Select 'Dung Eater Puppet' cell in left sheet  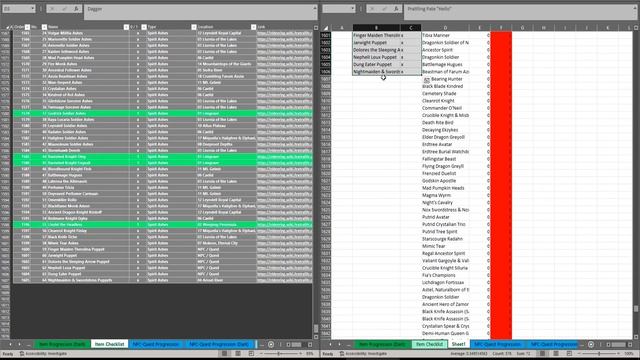point(88,274)
